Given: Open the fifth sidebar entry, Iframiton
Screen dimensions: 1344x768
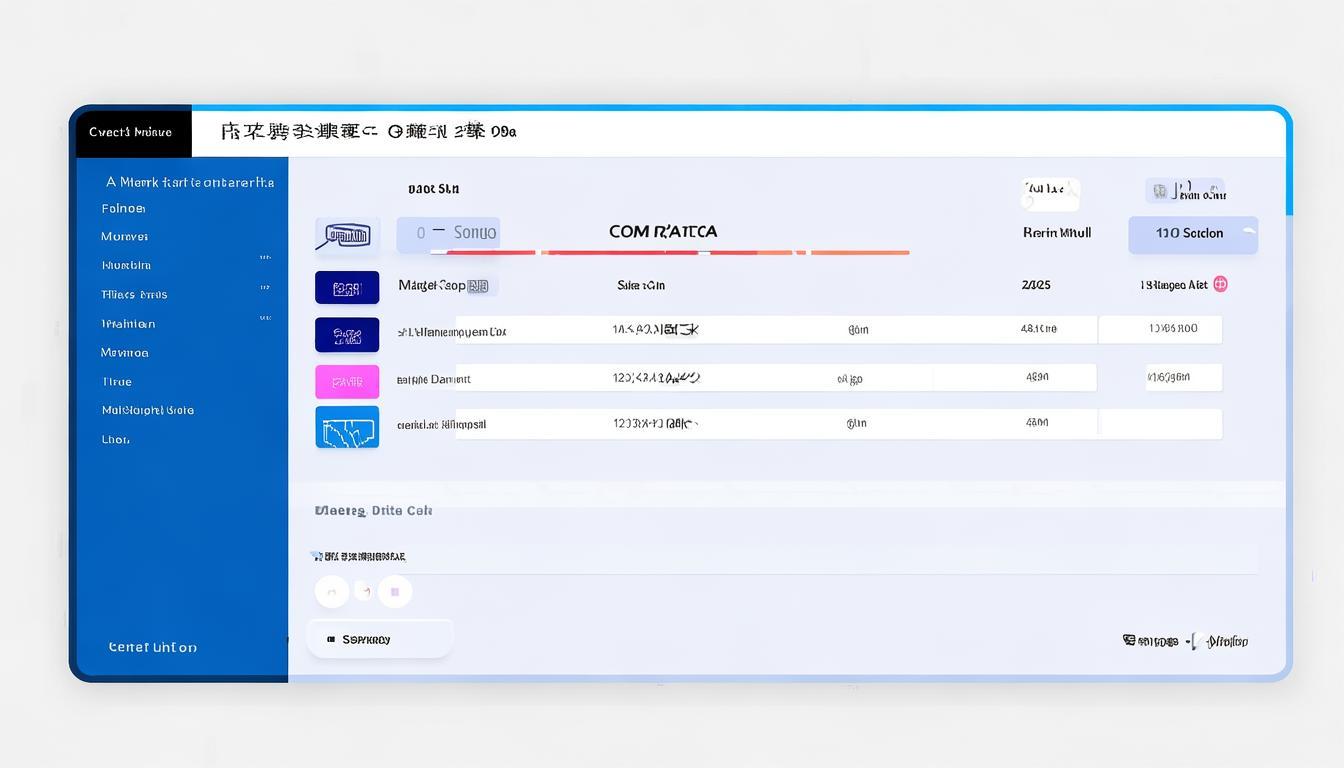Looking at the screenshot, I should coord(128,323).
